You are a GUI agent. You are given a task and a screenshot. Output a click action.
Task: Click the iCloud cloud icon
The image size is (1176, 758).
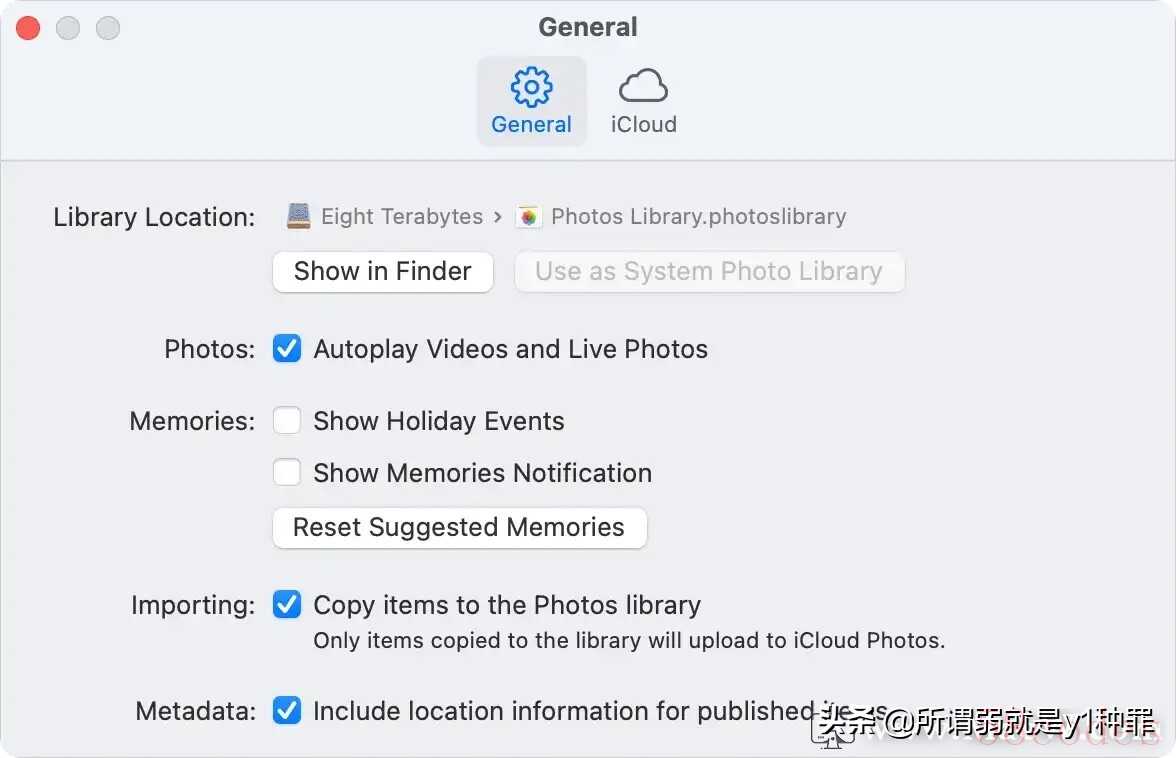[x=643, y=87]
